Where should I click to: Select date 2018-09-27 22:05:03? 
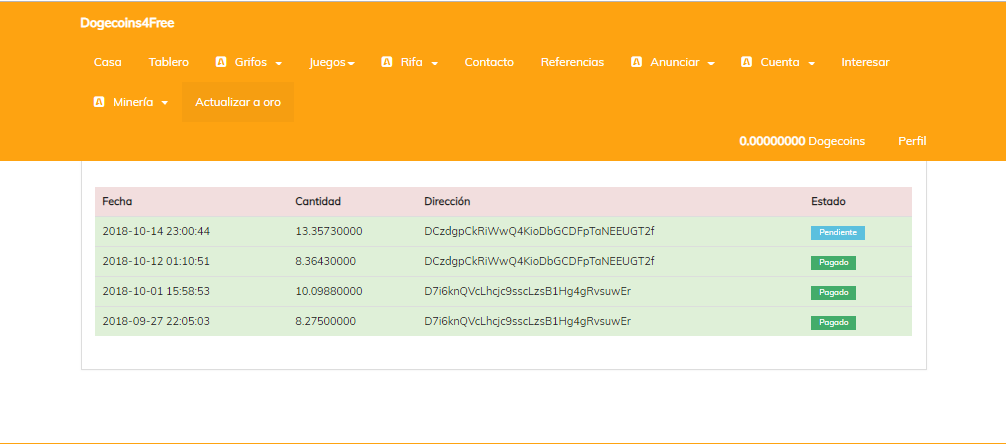coord(156,321)
